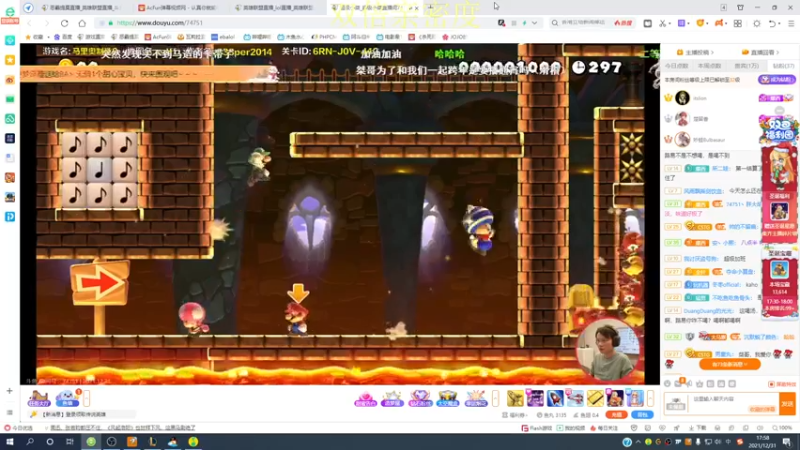Open the orange shield extension

tap(700, 23)
